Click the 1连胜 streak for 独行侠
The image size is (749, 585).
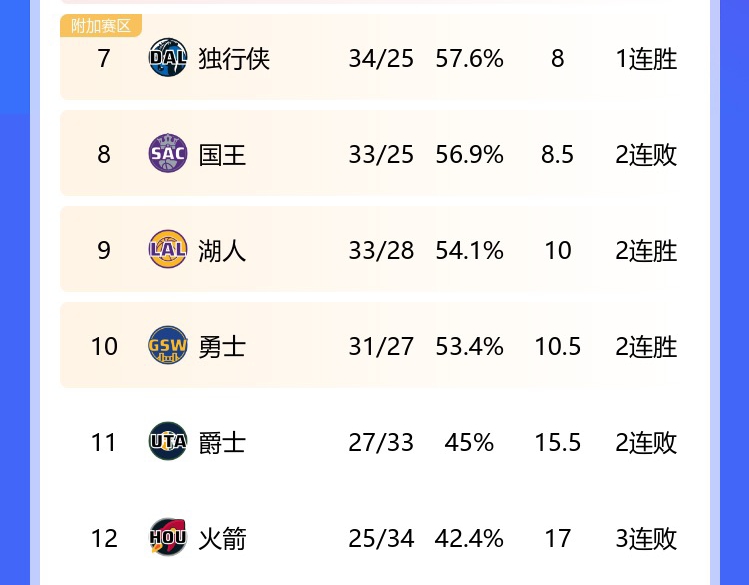pos(646,59)
